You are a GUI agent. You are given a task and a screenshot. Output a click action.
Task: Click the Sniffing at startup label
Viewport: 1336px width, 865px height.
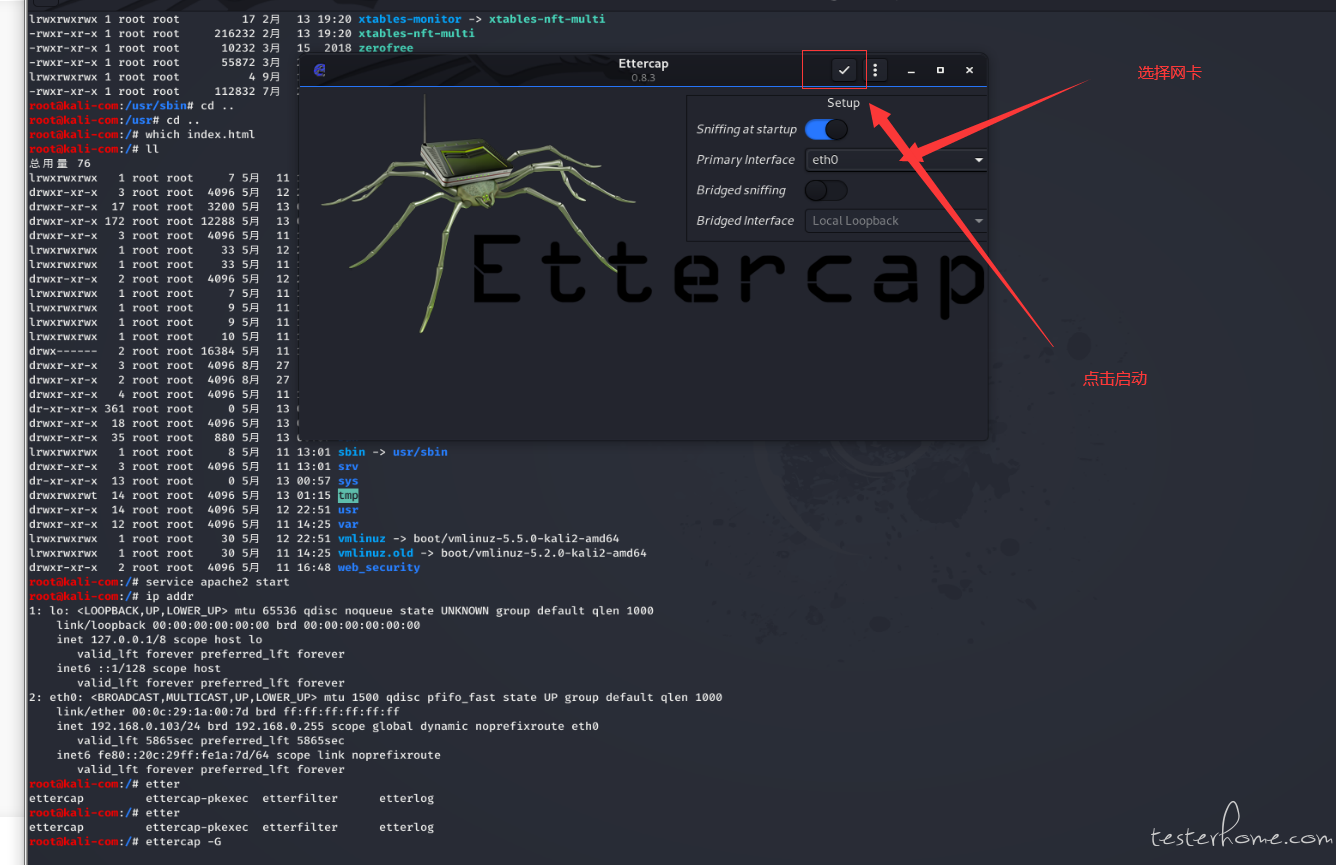coord(746,129)
